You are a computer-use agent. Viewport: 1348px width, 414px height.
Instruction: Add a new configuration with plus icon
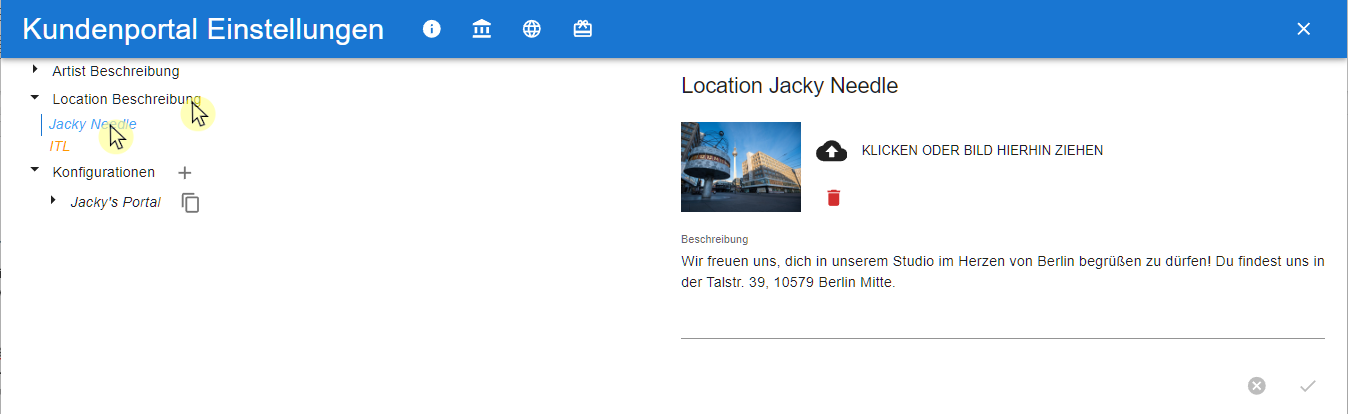click(x=185, y=173)
